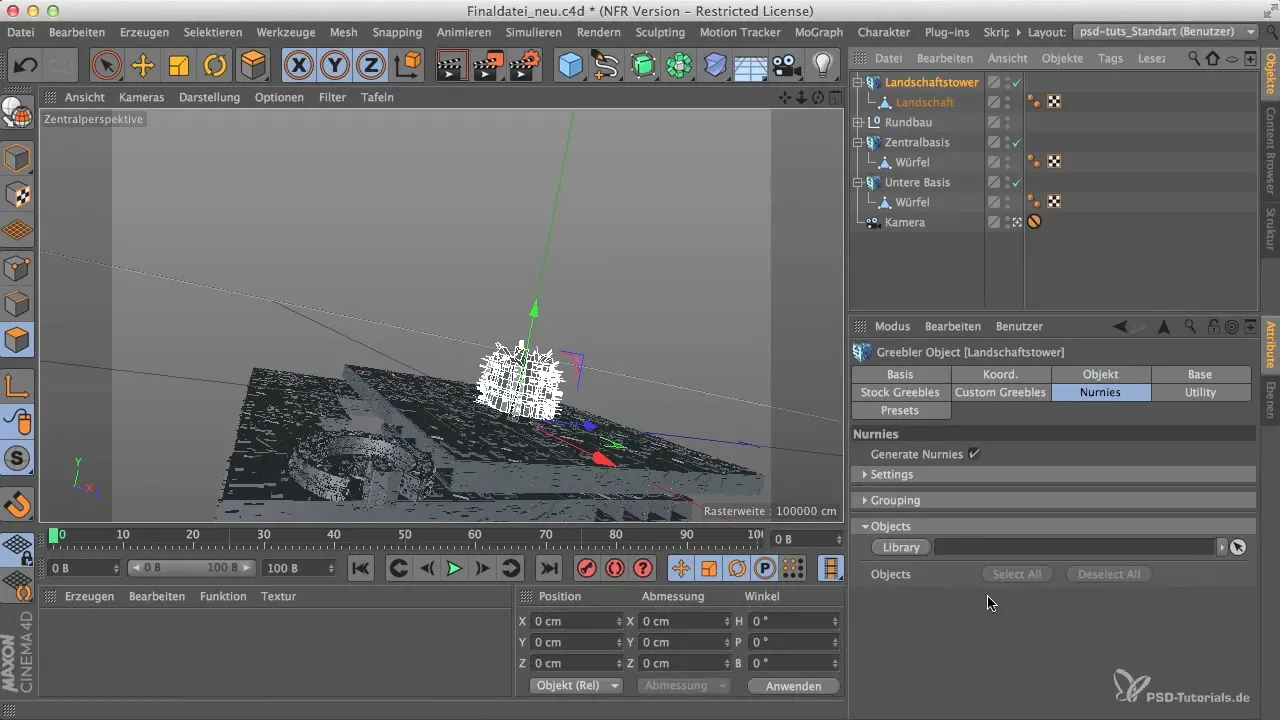This screenshot has height=720, width=1280.
Task: Click the Undo arrow icon
Action: click(26, 66)
